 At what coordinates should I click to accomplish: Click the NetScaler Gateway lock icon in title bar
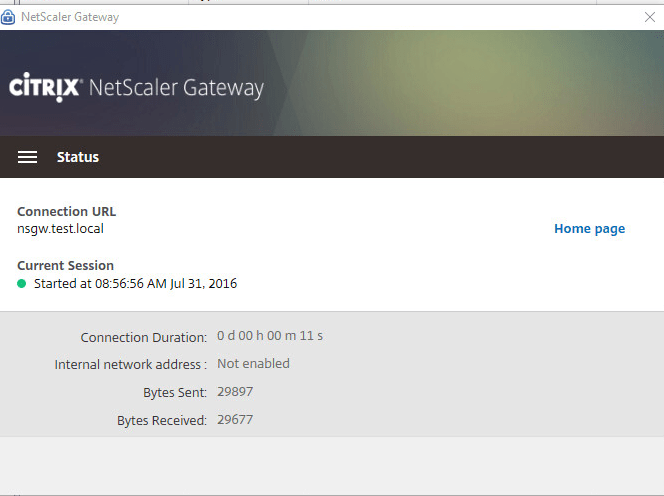point(8,17)
